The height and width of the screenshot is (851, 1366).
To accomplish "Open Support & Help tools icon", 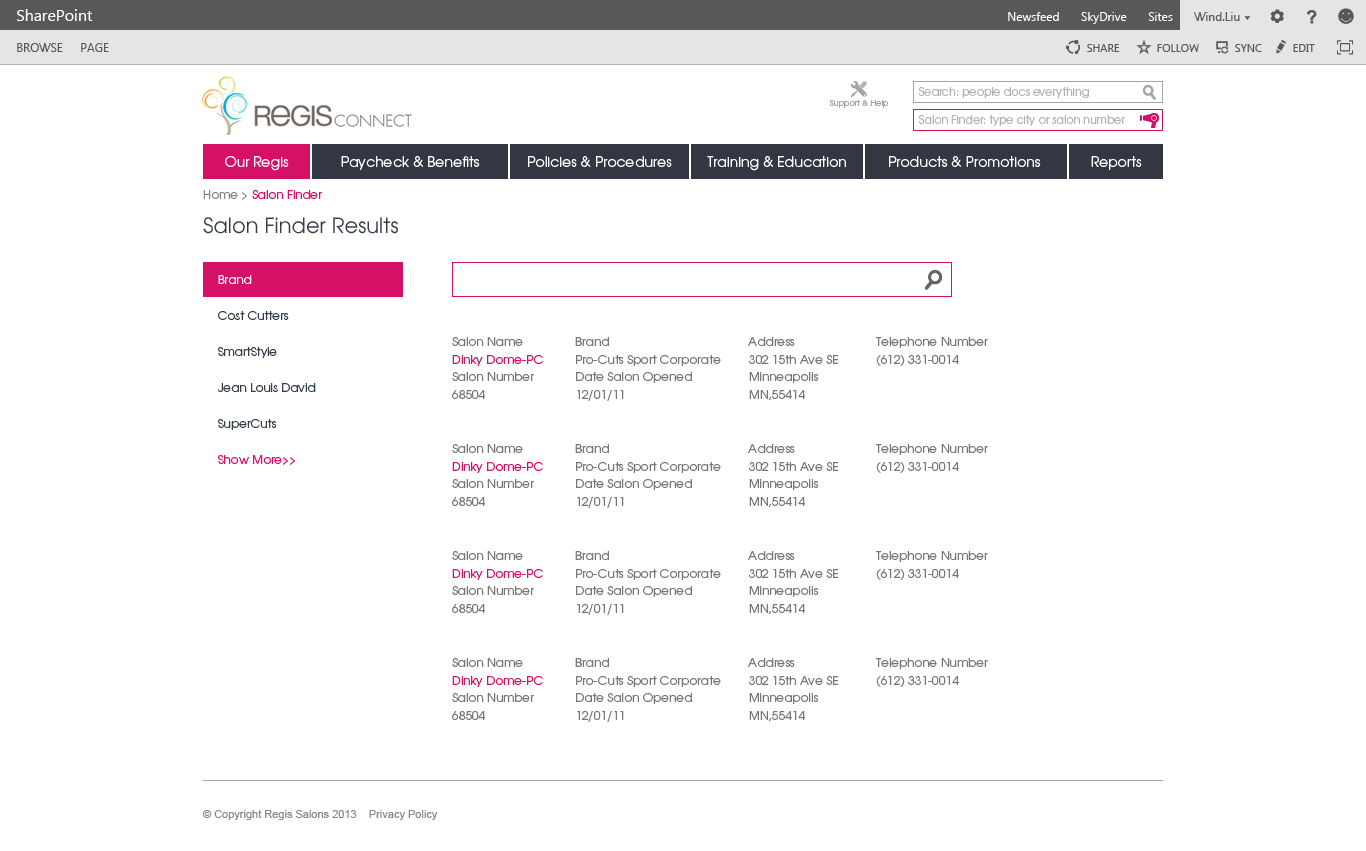I will click(858, 89).
